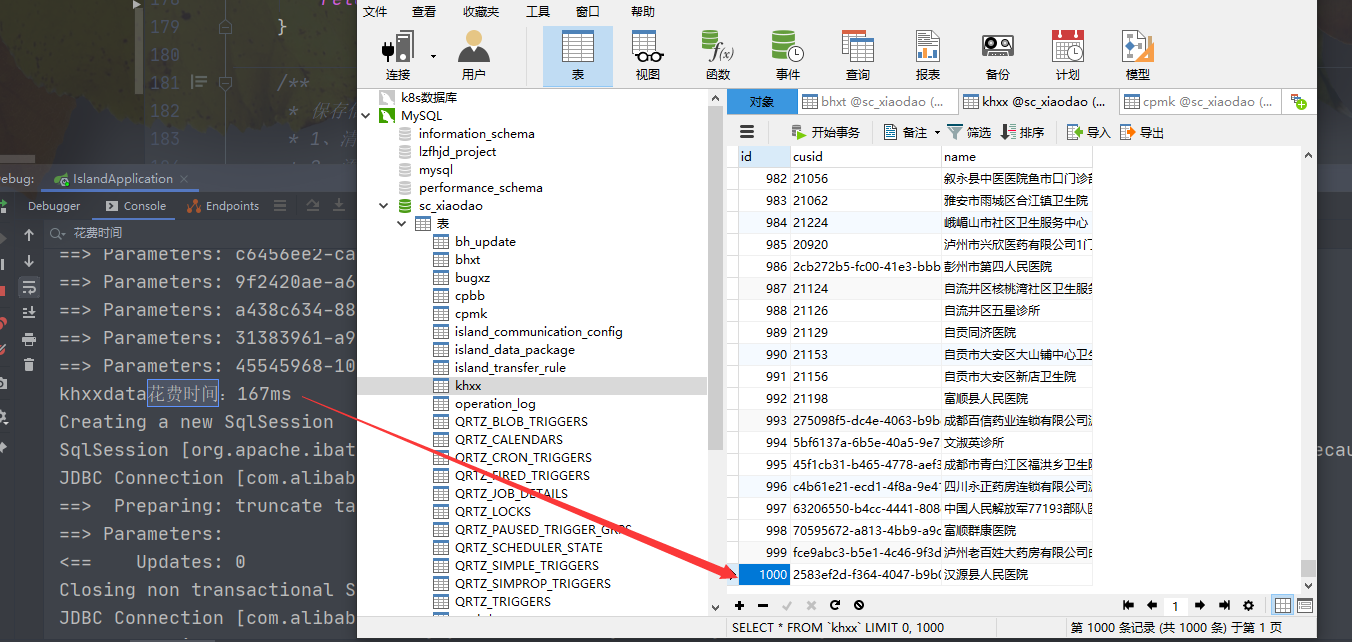Open the 备注 dropdown arrow
This screenshot has width=1352, height=642.
coord(937,132)
